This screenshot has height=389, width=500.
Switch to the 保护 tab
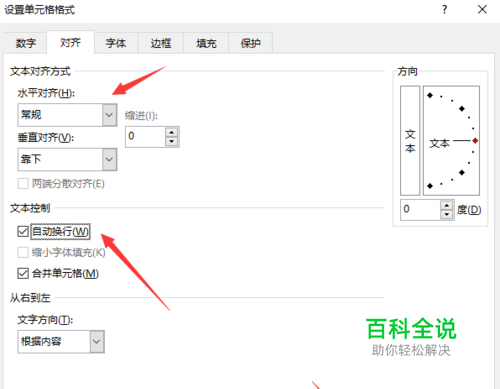coord(251,43)
